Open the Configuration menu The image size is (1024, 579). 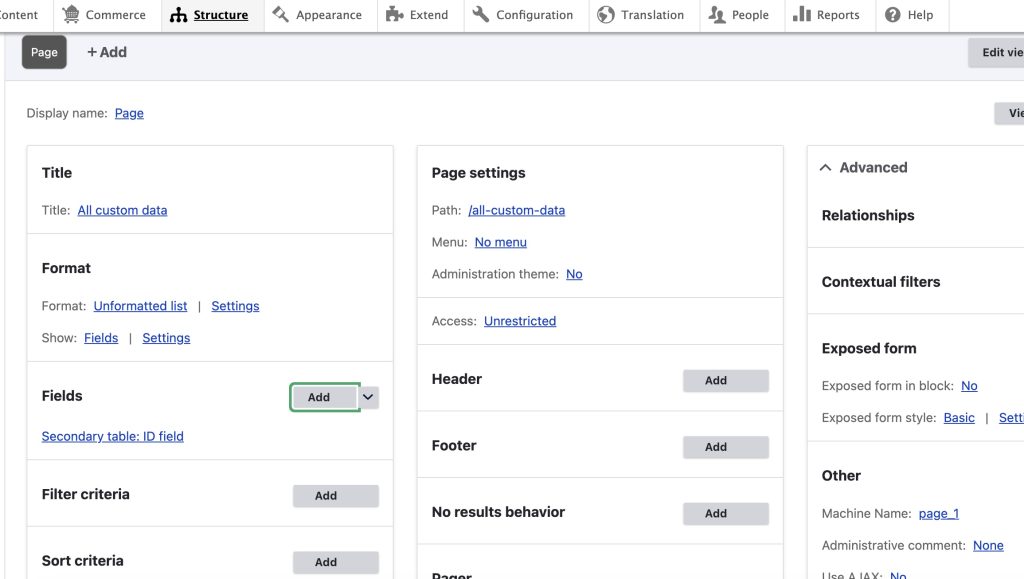point(526,15)
